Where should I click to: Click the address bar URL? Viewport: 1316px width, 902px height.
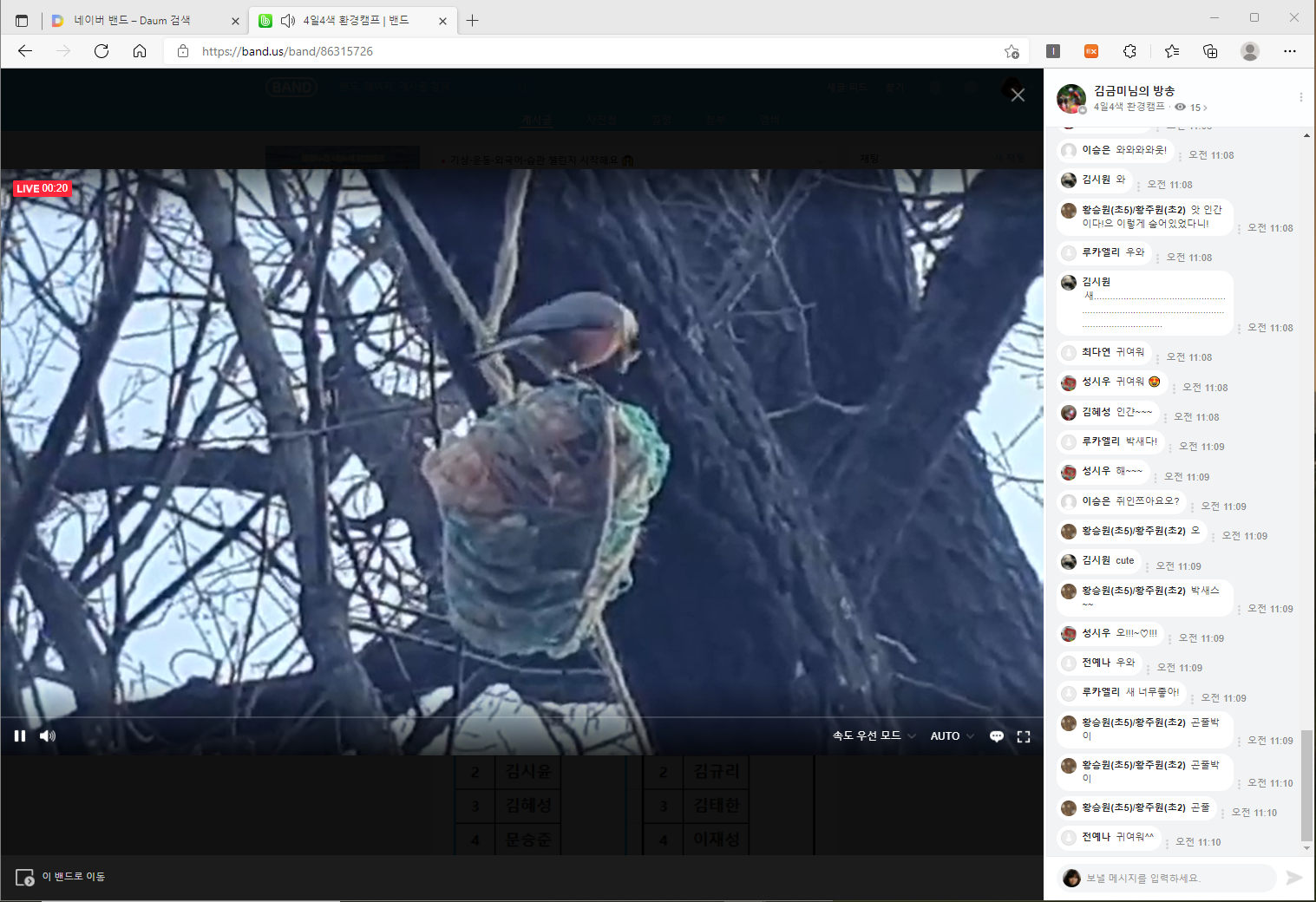click(x=287, y=51)
